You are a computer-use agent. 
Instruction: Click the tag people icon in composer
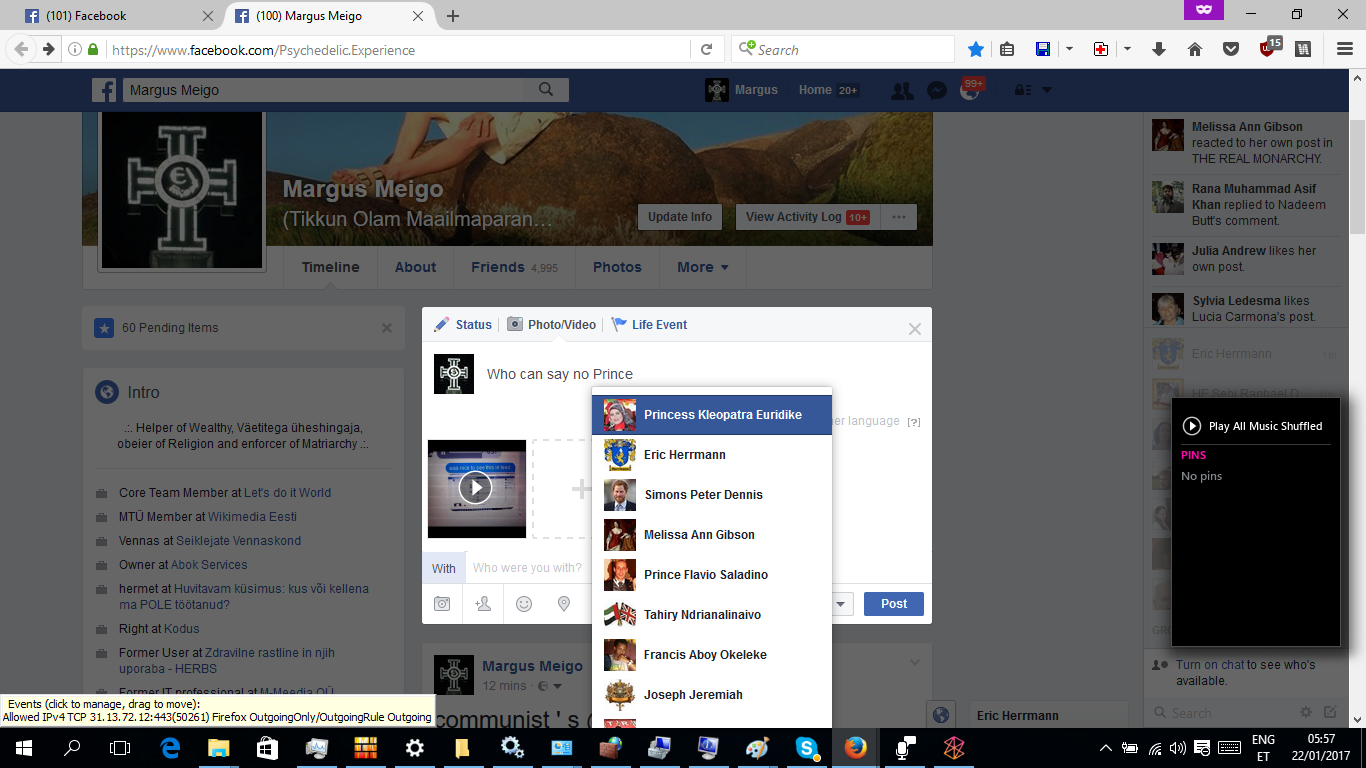[483, 604]
